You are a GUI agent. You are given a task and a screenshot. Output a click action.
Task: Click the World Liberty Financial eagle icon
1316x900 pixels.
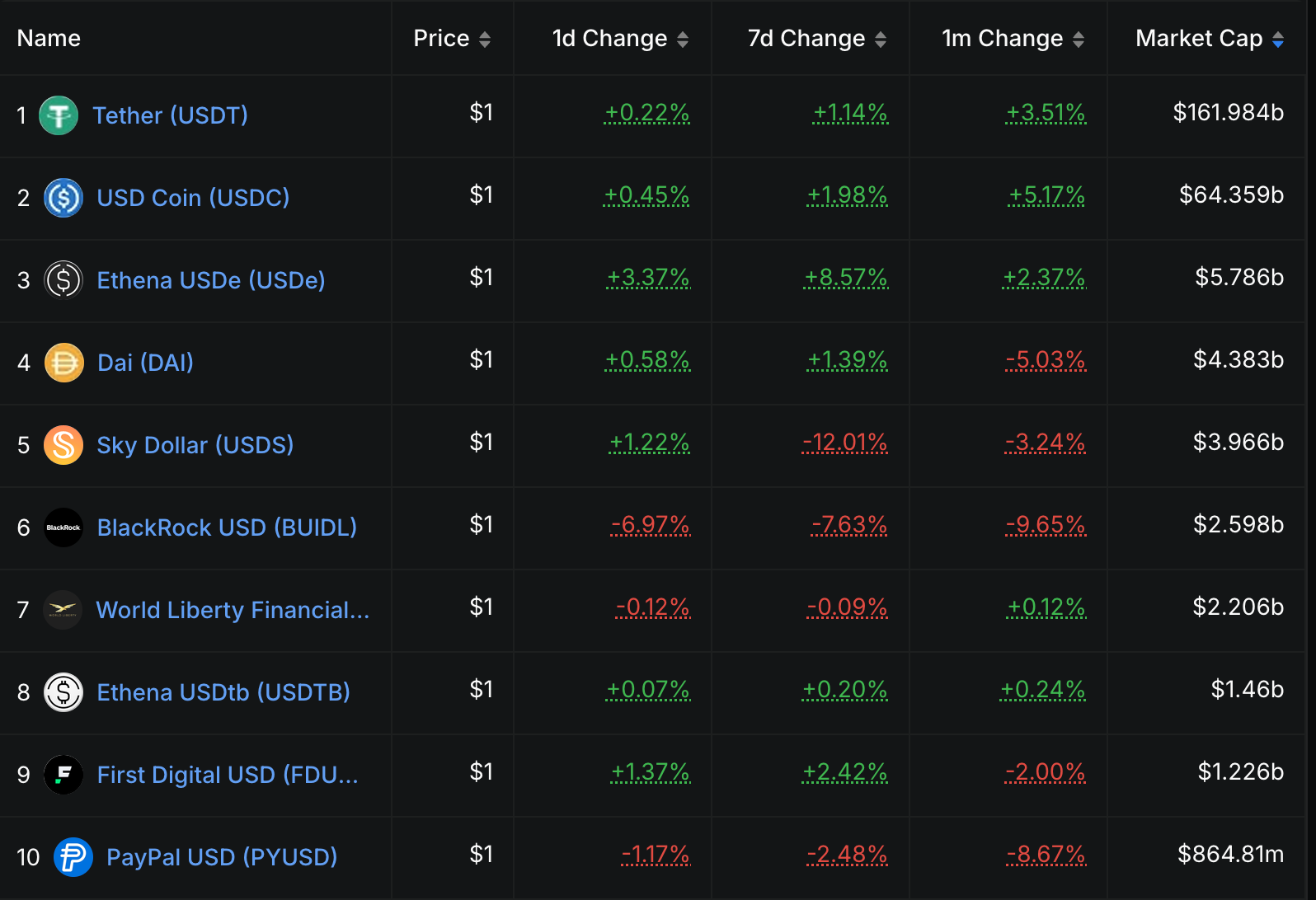(x=63, y=610)
